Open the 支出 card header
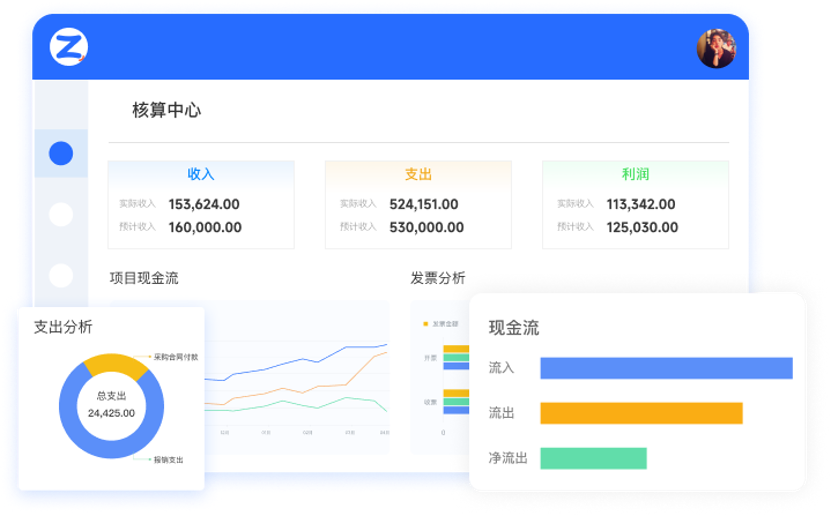832x516 pixels. pos(418,174)
